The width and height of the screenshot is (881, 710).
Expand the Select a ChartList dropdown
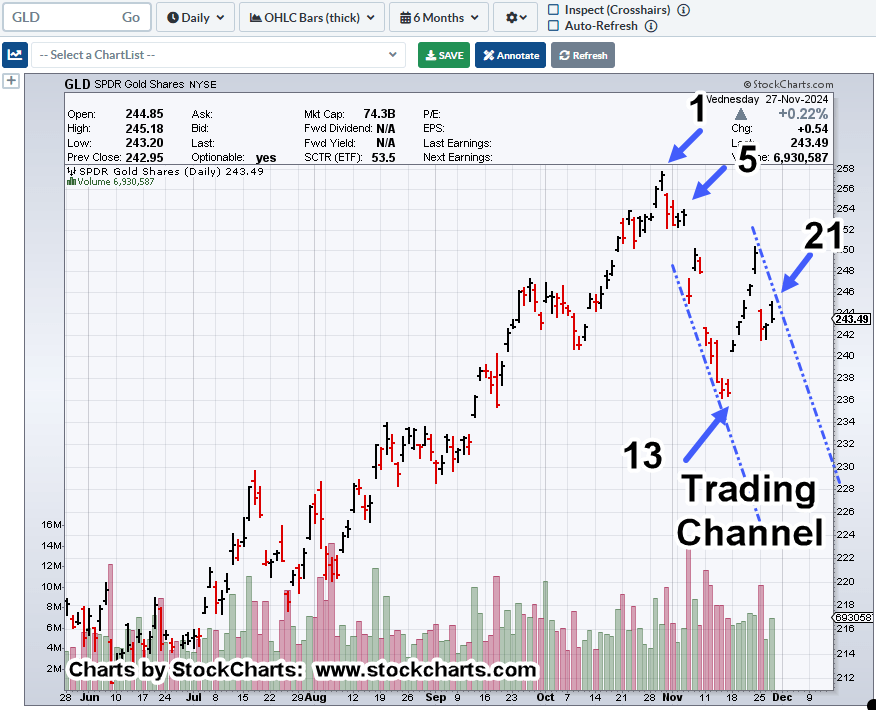pos(218,55)
